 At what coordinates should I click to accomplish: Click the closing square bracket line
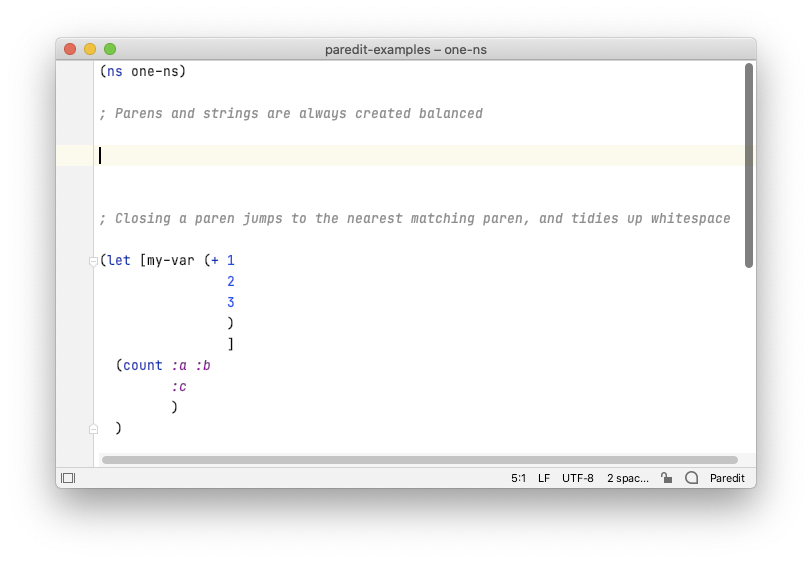click(x=230, y=344)
